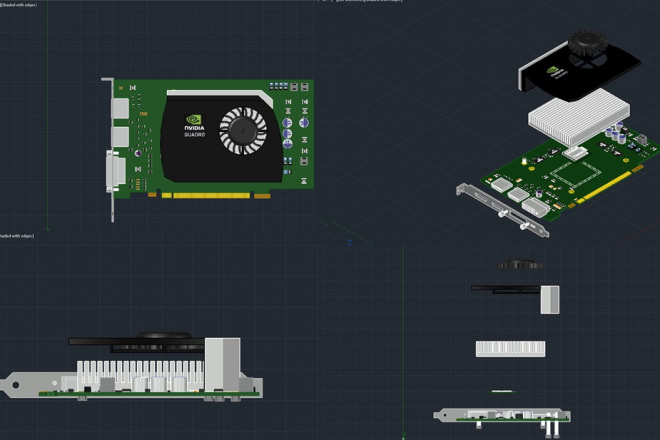
Task: Open the bottom-left viewport's 'Shaded with edges' label
Action: tap(17, 236)
